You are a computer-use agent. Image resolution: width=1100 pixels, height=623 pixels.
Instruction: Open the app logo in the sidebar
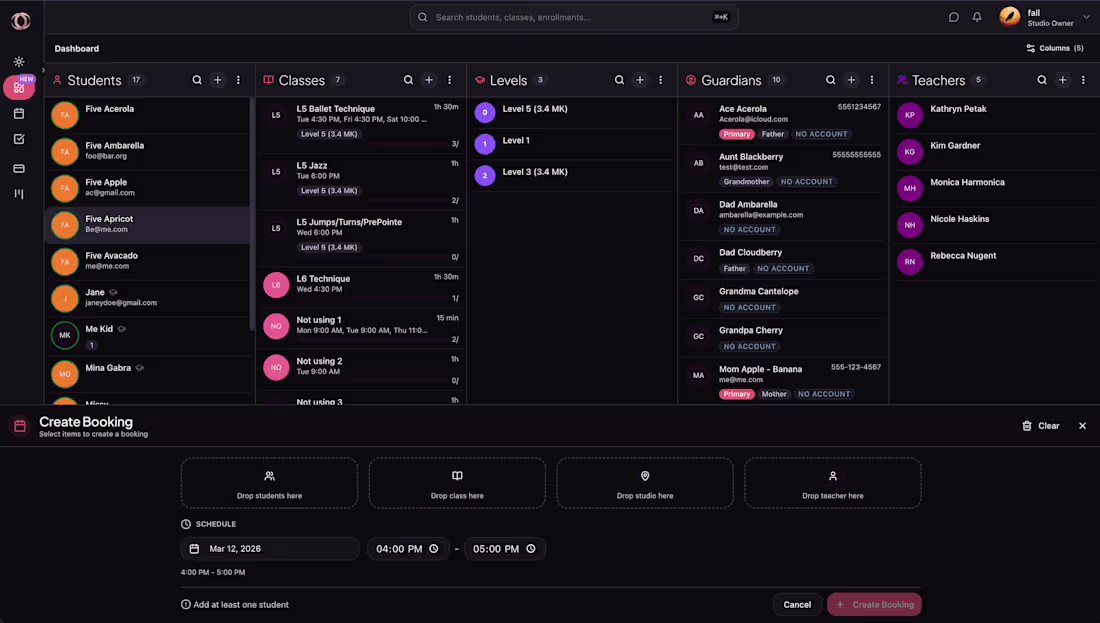coord(20,21)
